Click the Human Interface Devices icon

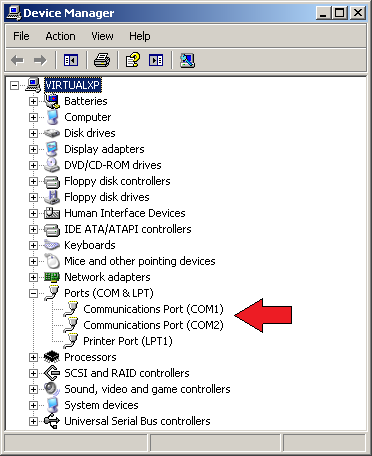click(x=52, y=213)
